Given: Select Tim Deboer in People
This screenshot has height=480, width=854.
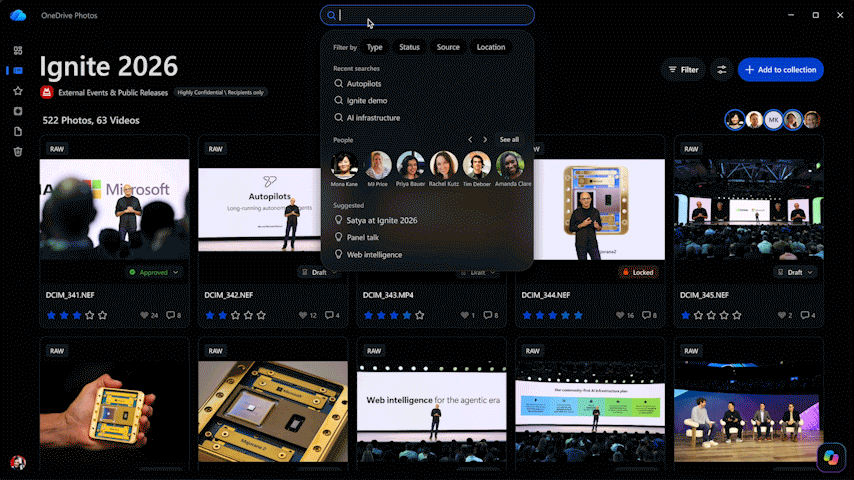Looking at the screenshot, I should click(x=477, y=165).
